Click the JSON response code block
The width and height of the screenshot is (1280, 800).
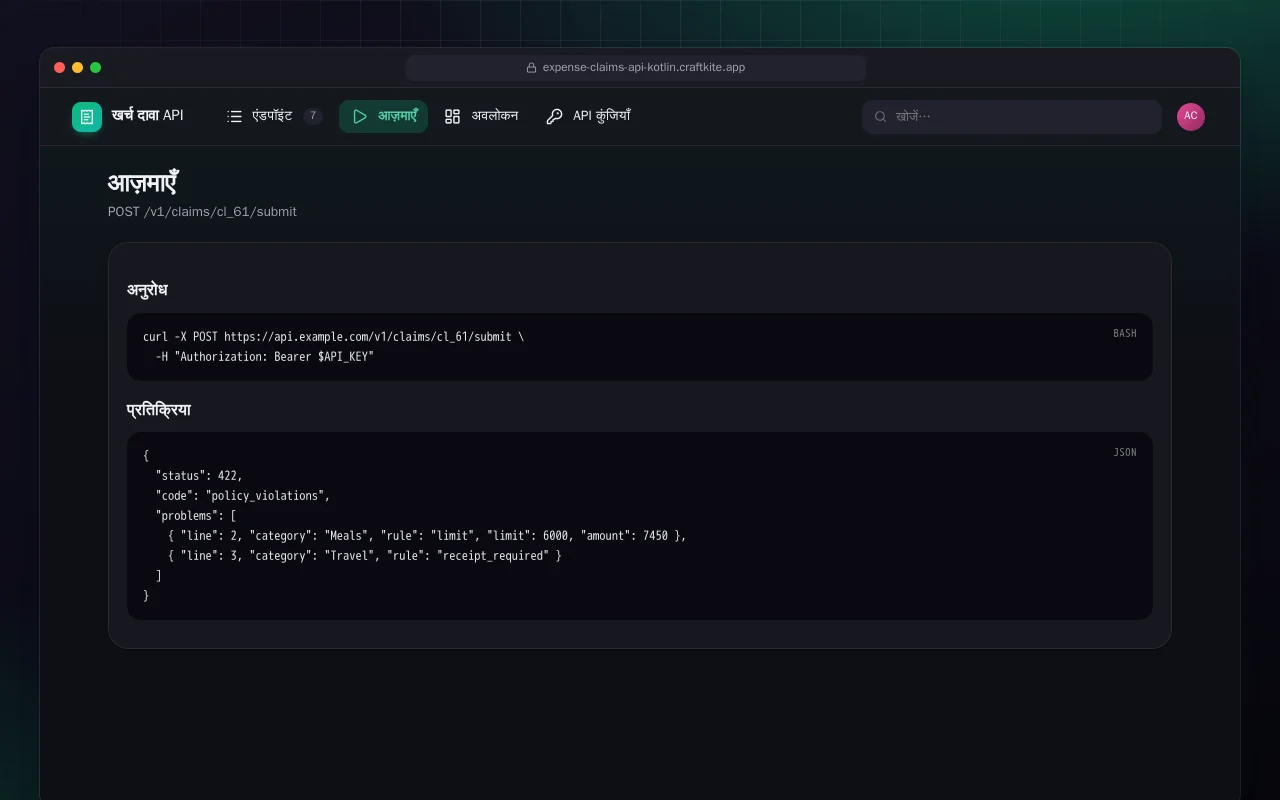(640, 526)
